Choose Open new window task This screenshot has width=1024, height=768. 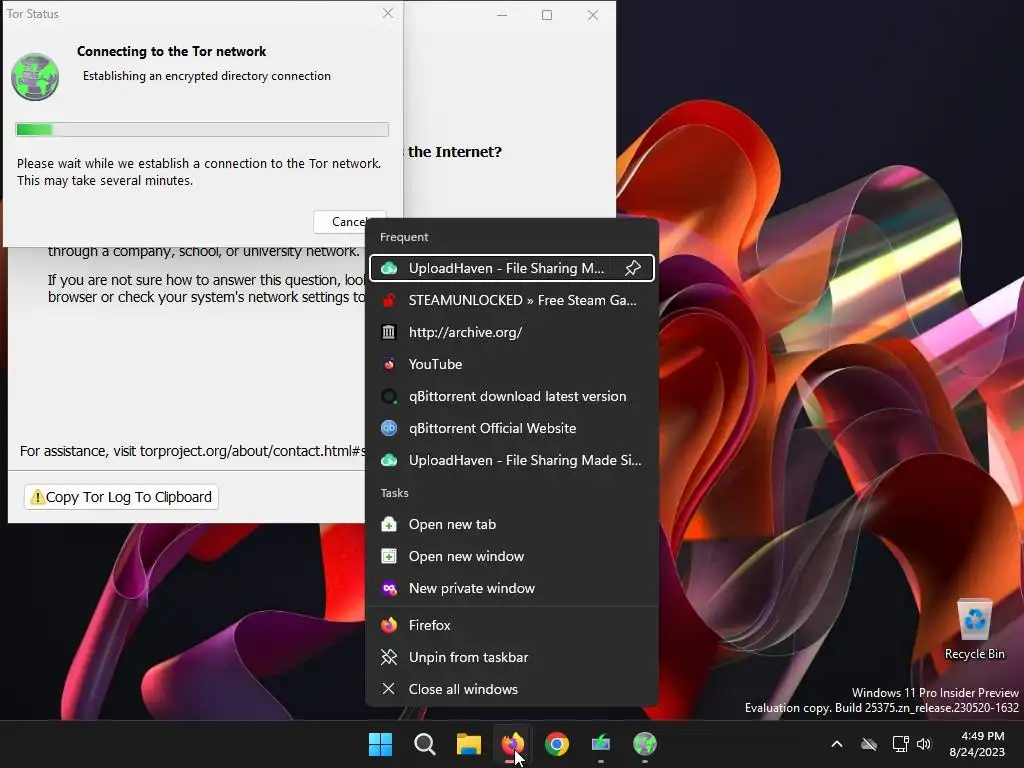click(512, 556)
